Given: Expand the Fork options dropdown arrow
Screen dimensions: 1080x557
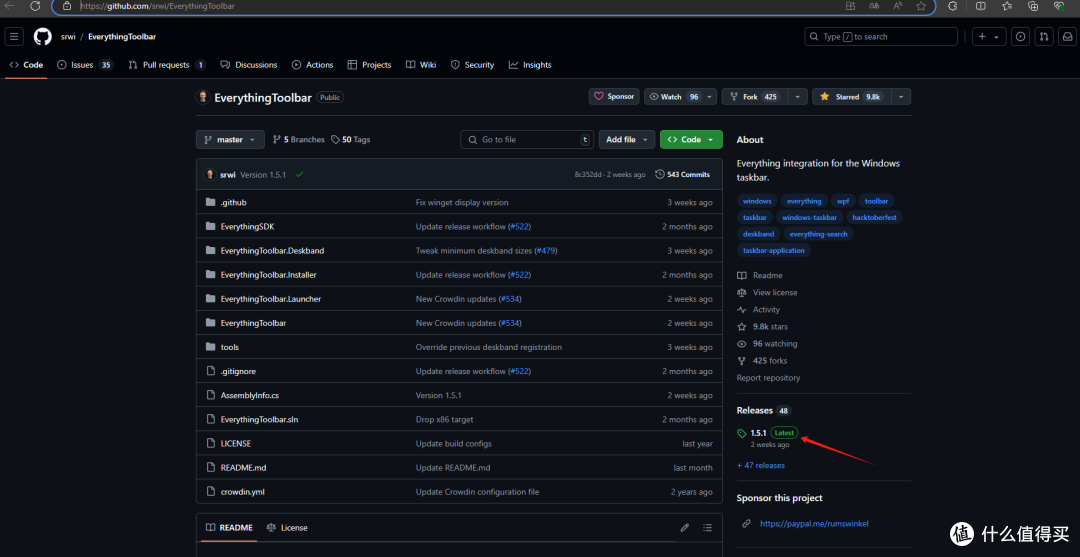Looking at the screenshot, I should coord(798,97).
